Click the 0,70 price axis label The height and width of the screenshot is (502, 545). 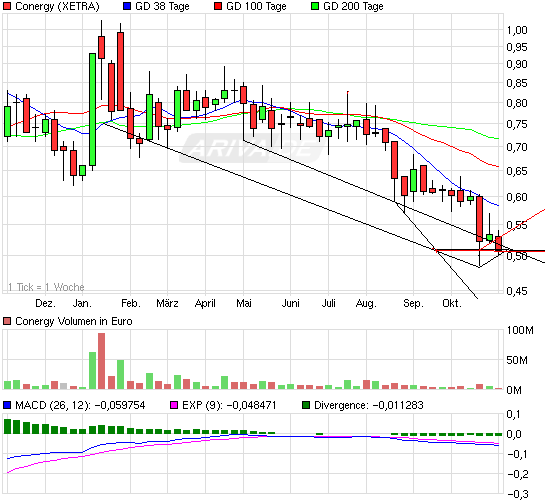517,147
